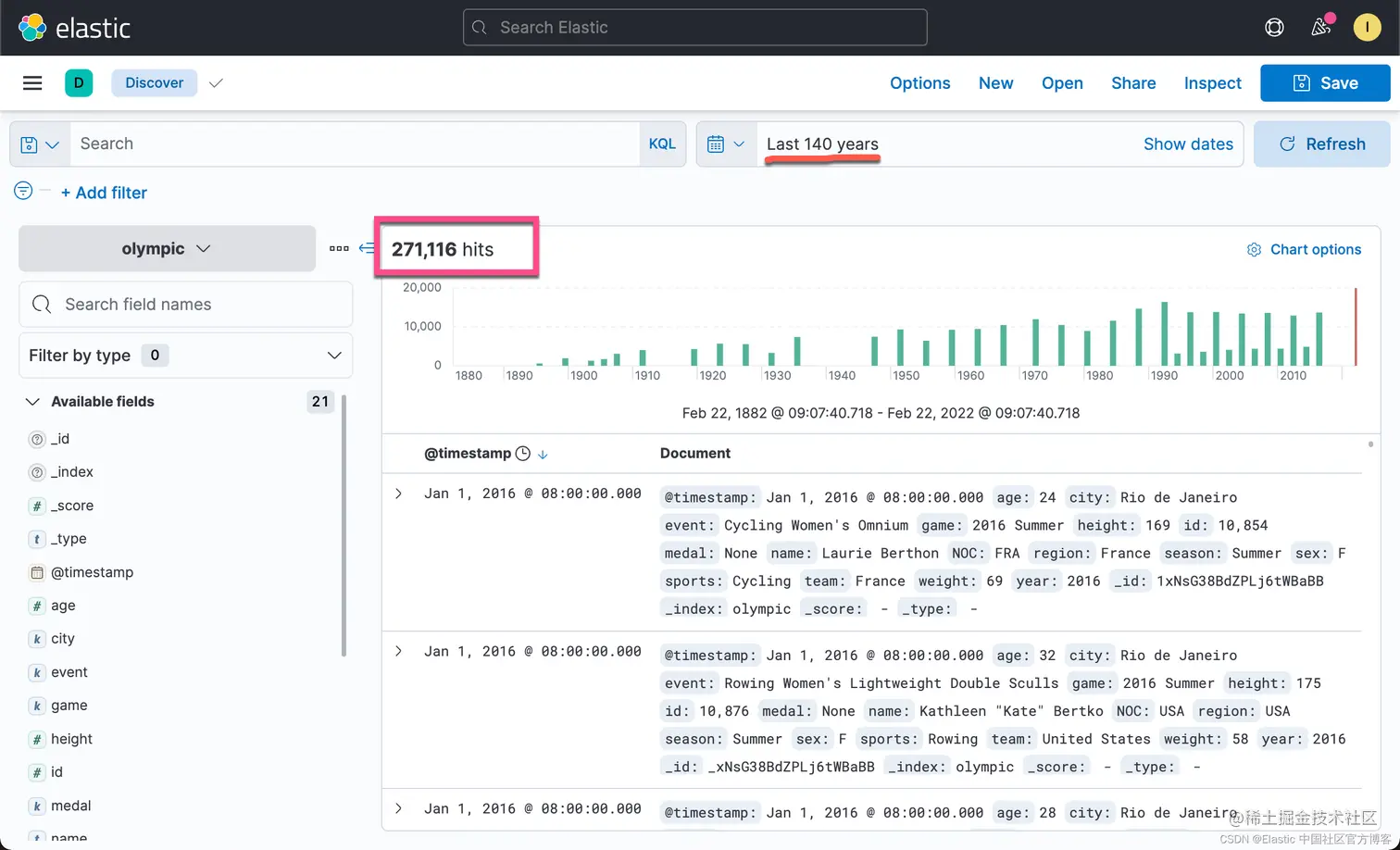
Task: Open the Inspect panel
Action: point(1213,83)
